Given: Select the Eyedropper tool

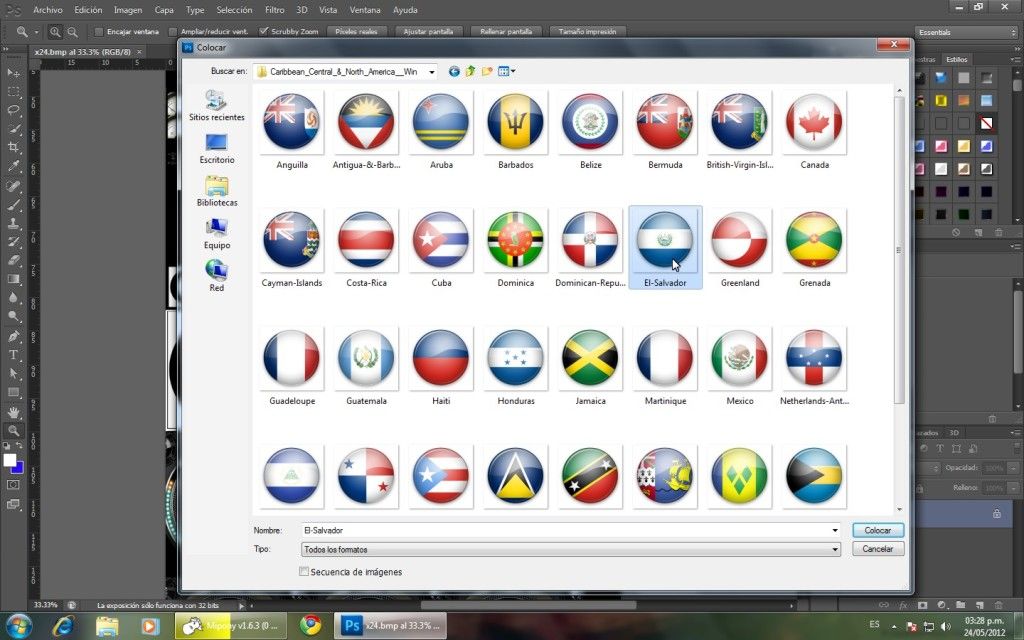Looking at the screenshot, I should click(x=13, y=167).
